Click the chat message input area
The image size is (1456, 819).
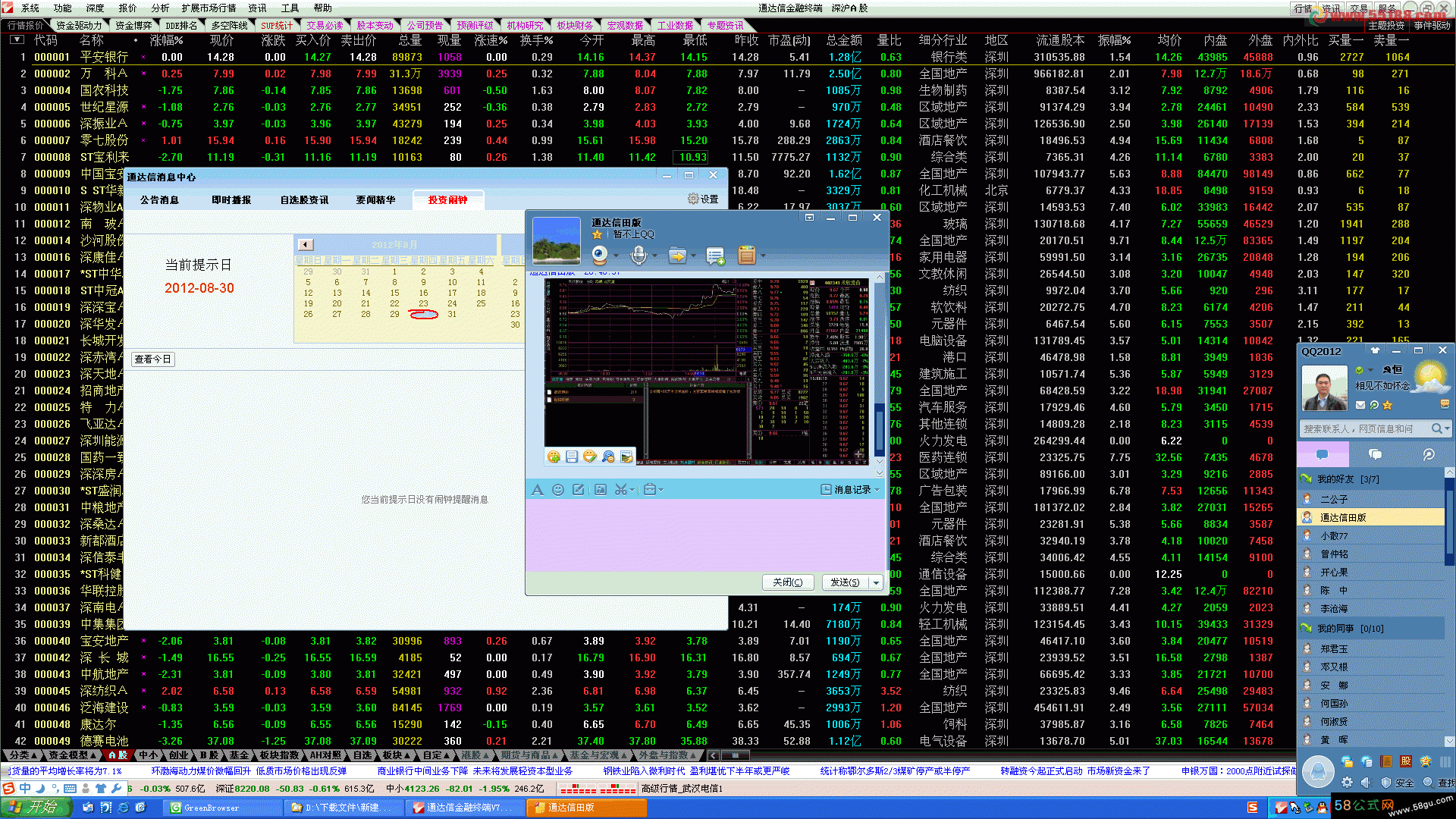click(x=705, y=534)
